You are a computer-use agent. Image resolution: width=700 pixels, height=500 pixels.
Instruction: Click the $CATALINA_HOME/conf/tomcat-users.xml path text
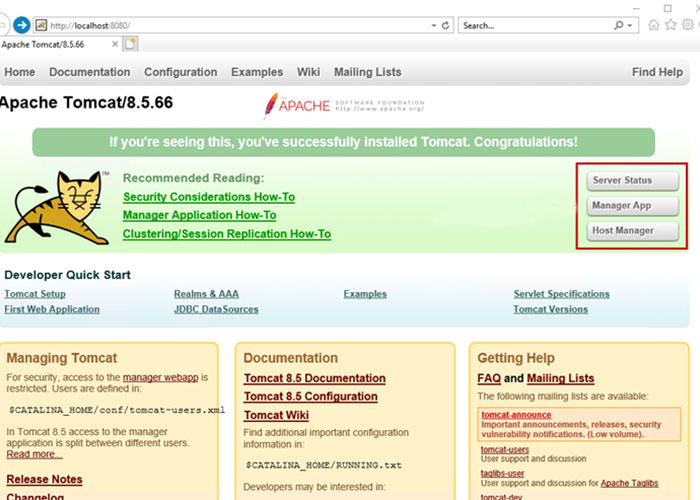click(117, 410)
